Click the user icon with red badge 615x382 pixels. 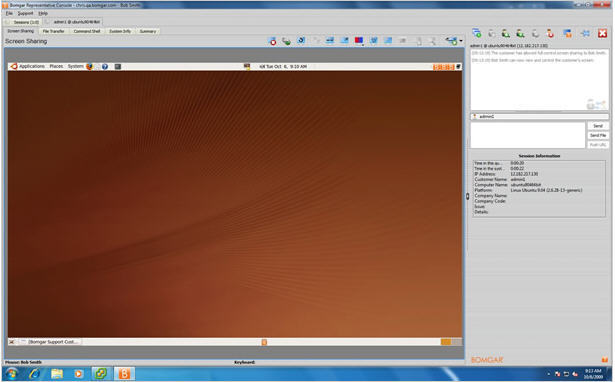point(550,33)
